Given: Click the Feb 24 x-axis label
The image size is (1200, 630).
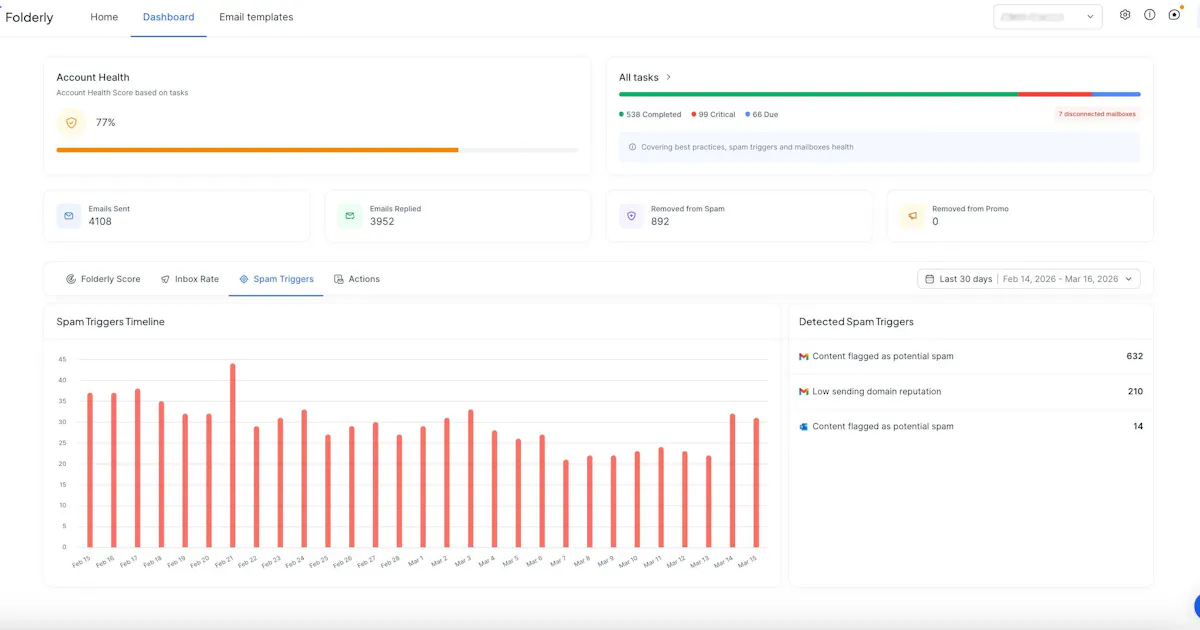Looking at the screenshot, I should pyautogui.click(x=295, y=562).
